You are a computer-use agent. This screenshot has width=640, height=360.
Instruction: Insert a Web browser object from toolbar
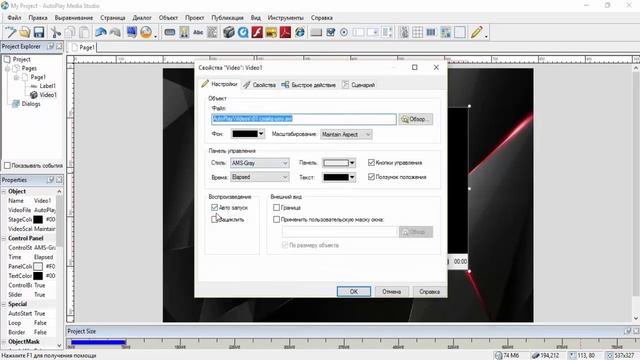click(300, 32)
